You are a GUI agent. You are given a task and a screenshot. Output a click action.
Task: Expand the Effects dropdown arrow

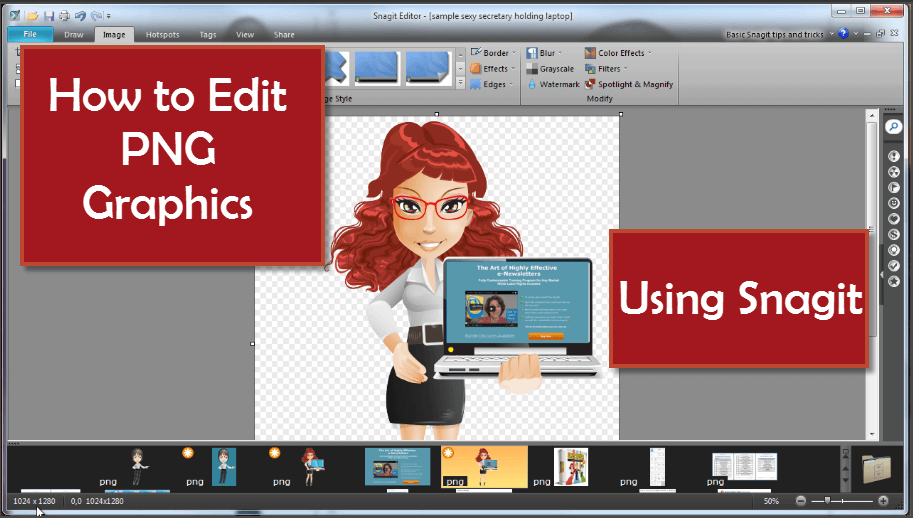click(513, 68)
